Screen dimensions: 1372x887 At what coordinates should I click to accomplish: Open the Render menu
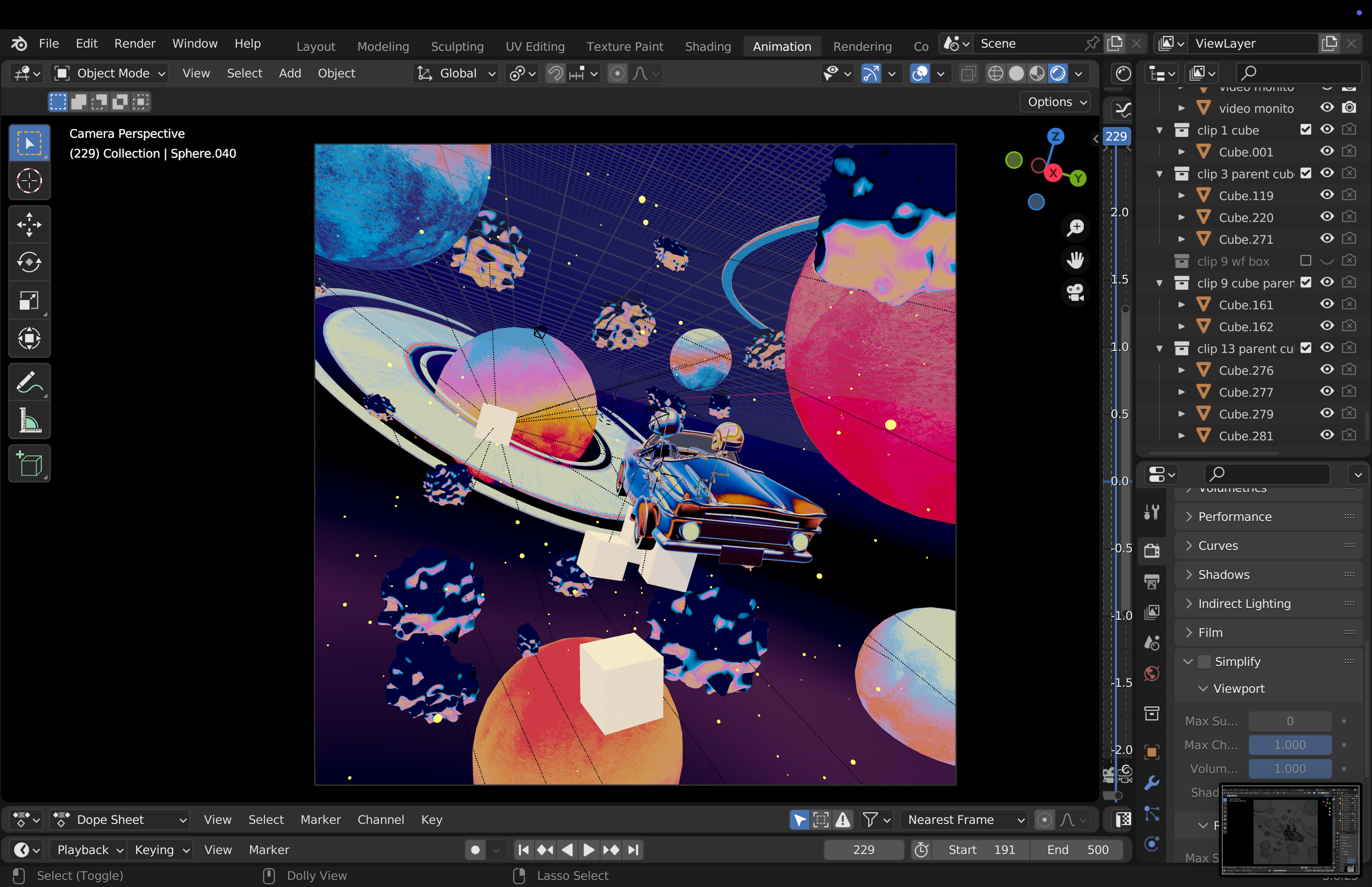click(134, 44)
